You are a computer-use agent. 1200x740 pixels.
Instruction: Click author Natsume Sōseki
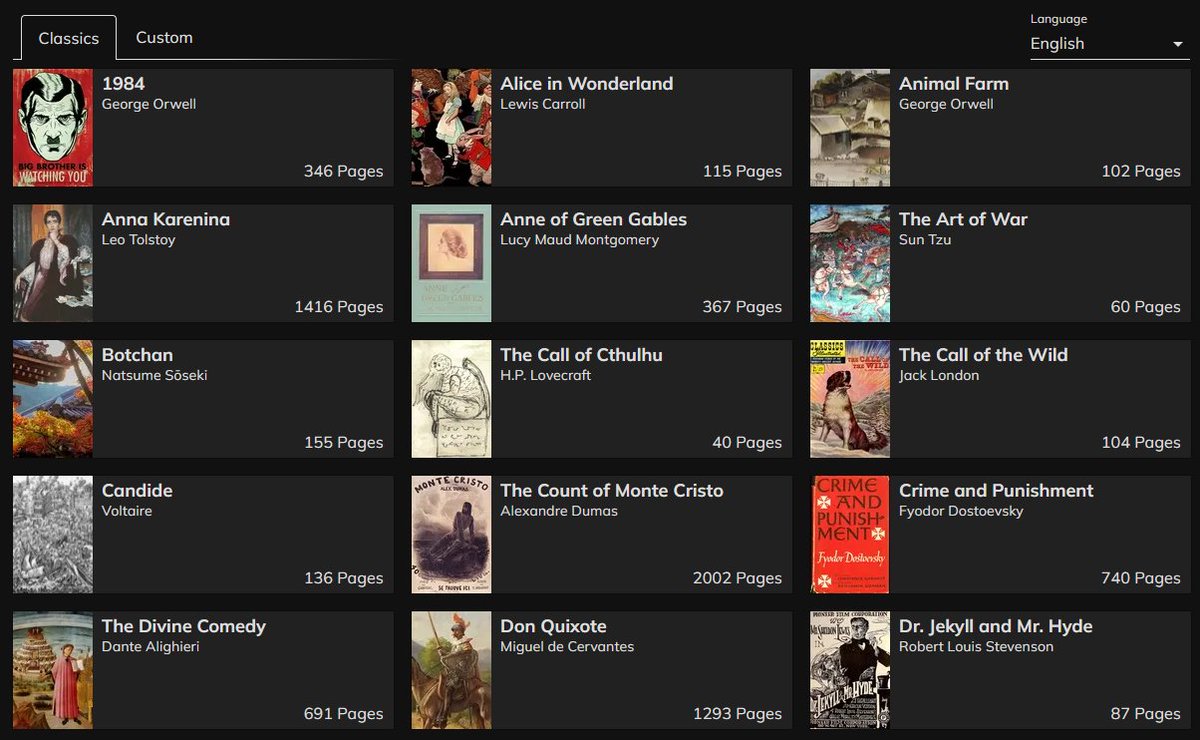click(155, 375)
